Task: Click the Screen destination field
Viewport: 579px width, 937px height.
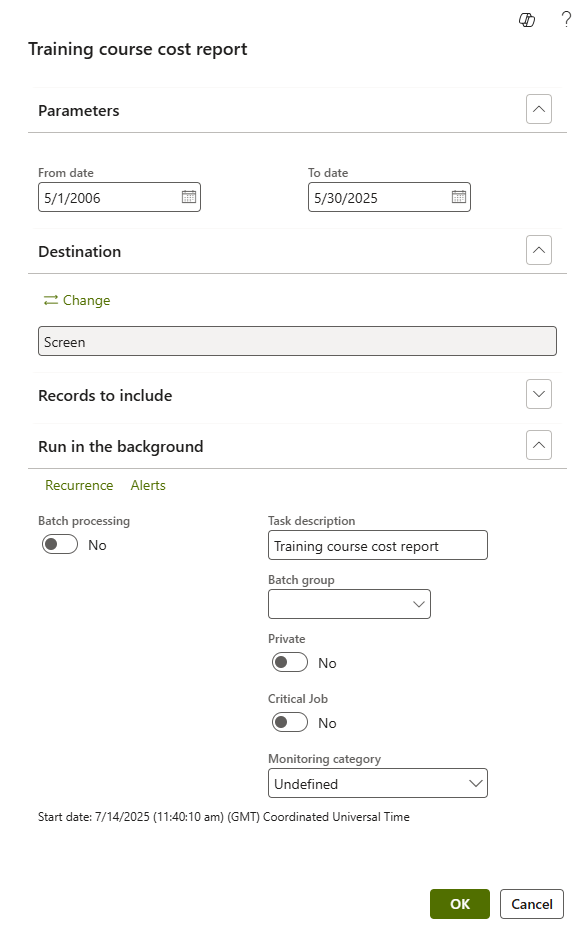Action: 297,341
